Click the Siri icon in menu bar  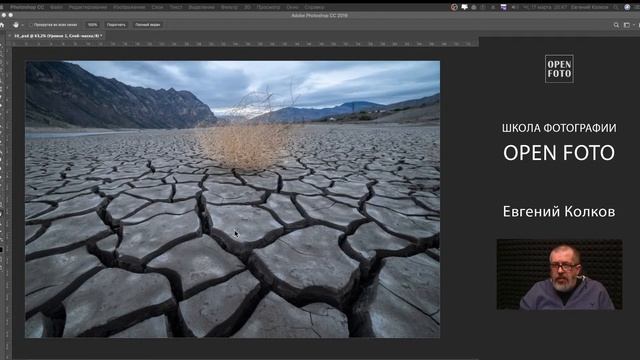pos(627,7)
